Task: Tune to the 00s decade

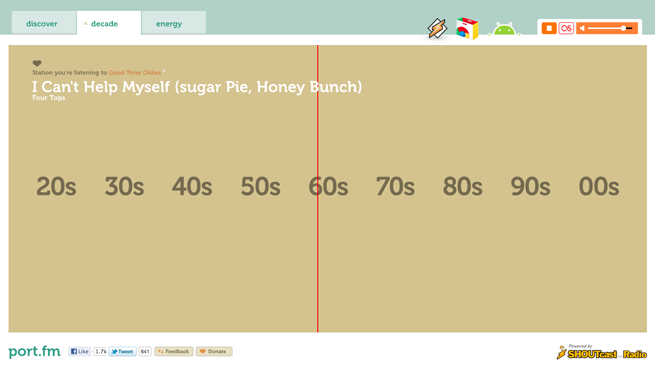Action: pos(599,186)
